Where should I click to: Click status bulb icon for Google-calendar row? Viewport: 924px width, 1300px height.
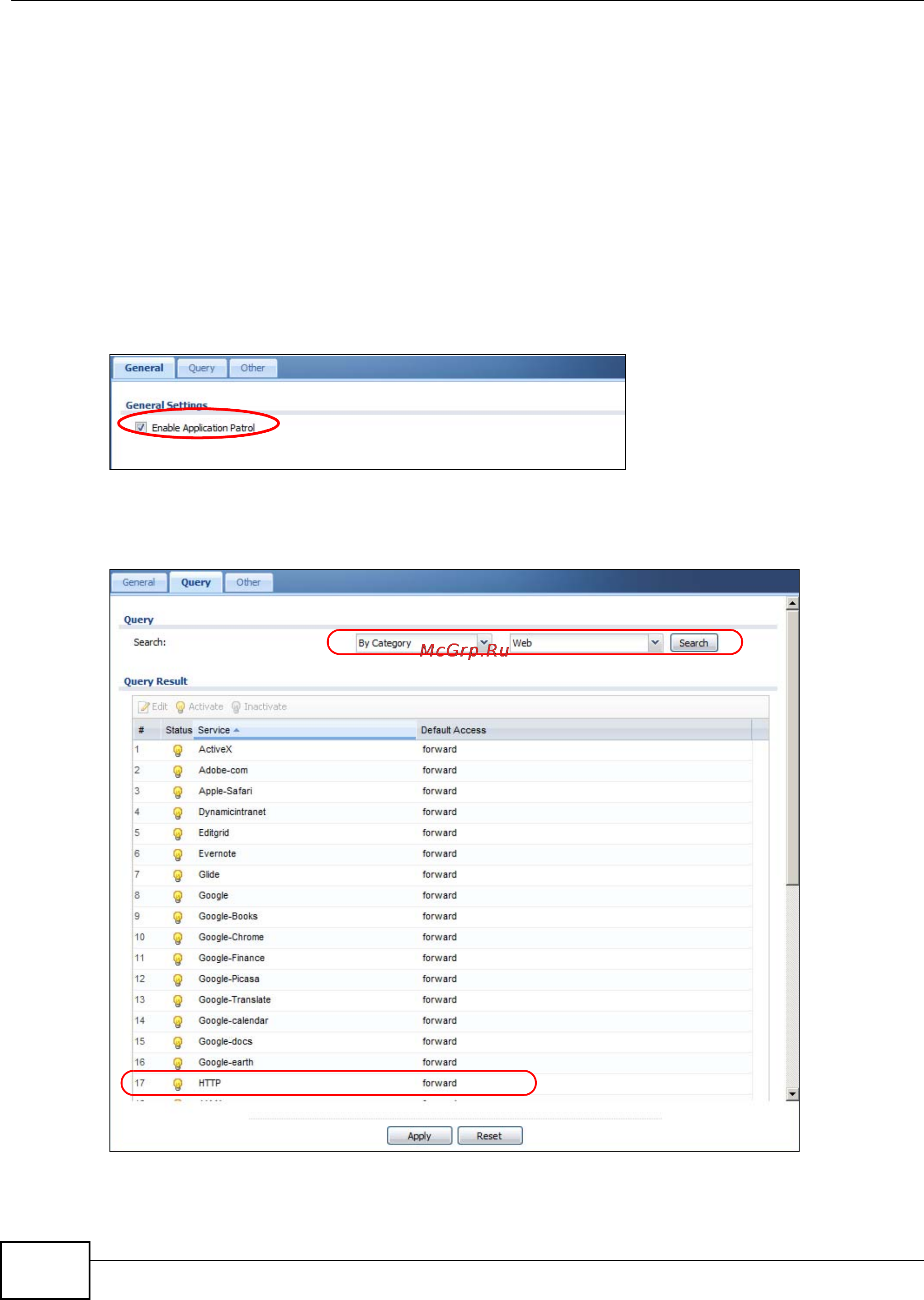click(x=177, y=1021)
